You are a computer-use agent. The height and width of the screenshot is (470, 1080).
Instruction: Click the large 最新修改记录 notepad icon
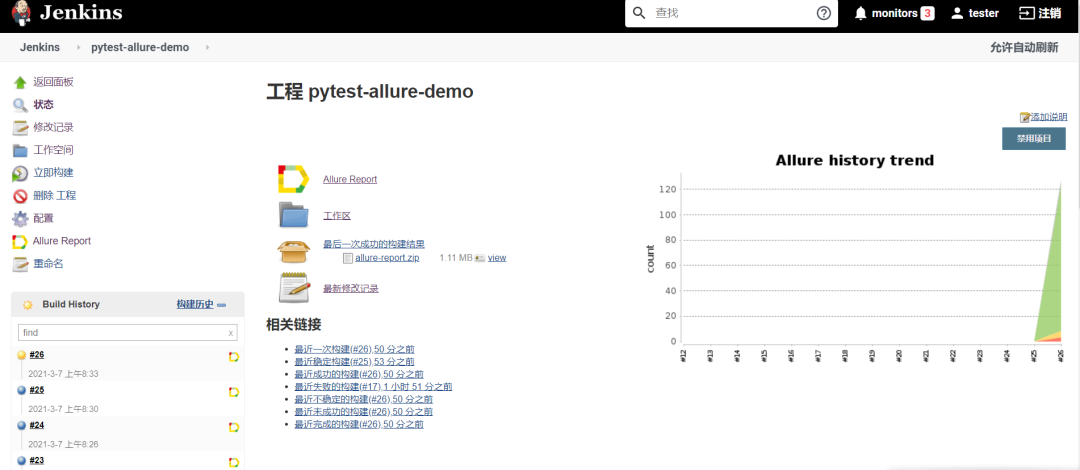click(x=294, y=287)
